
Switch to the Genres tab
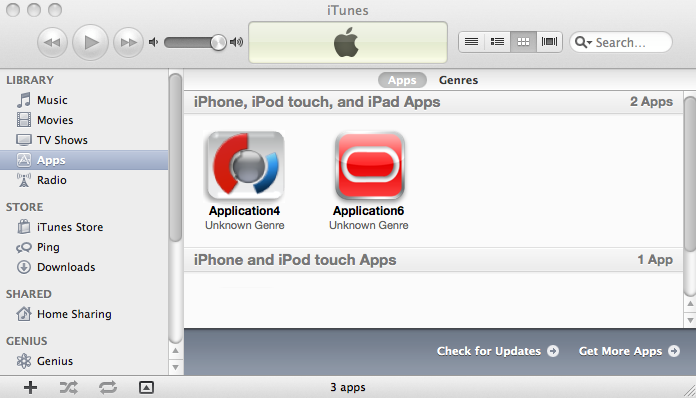coord(459,80)
